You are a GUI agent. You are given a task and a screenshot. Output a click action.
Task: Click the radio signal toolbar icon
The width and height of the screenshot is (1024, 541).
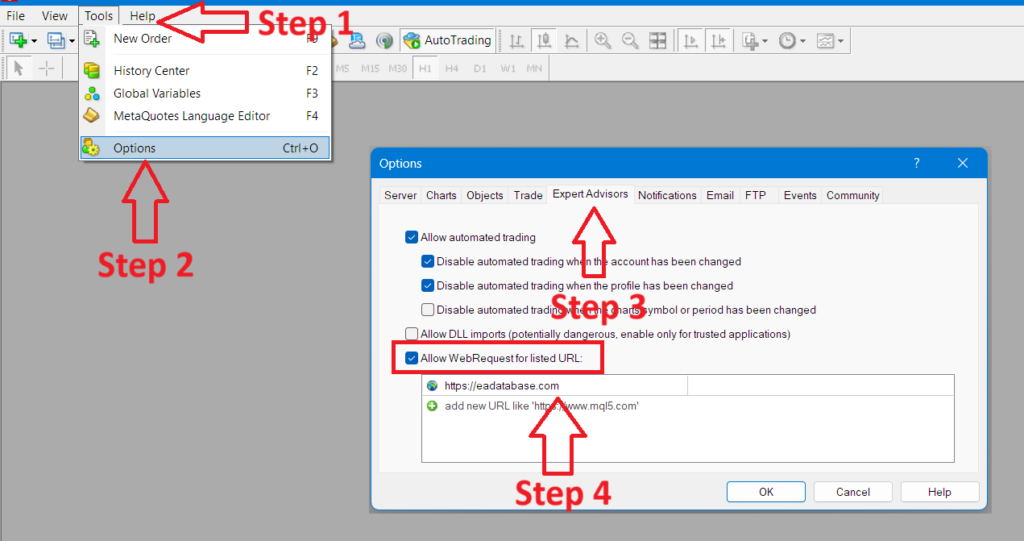[x=385, y=41]
